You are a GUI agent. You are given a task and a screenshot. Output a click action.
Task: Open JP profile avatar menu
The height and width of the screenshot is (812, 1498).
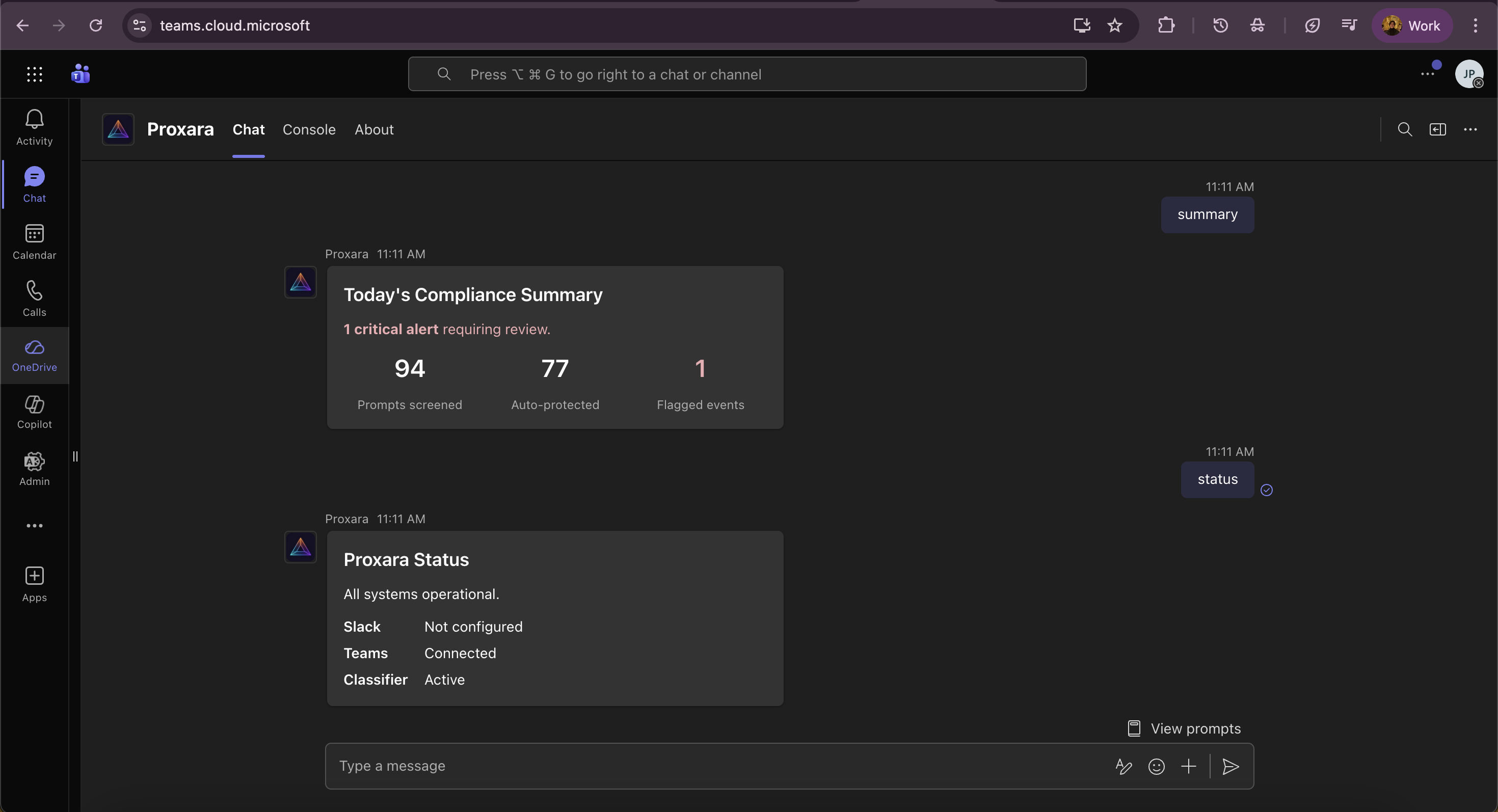[1469, 74]
